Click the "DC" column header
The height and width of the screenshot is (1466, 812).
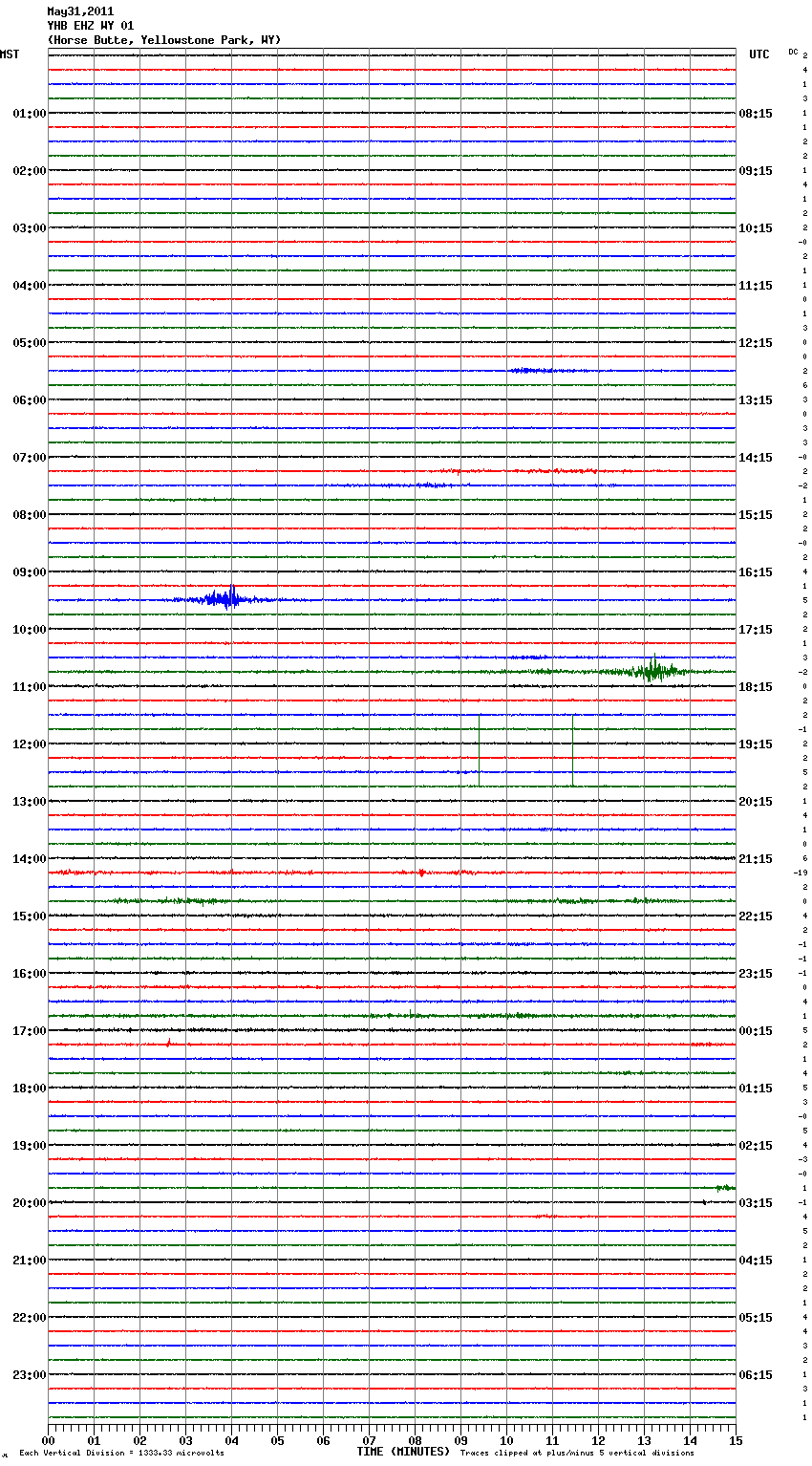tap(793, 52)
